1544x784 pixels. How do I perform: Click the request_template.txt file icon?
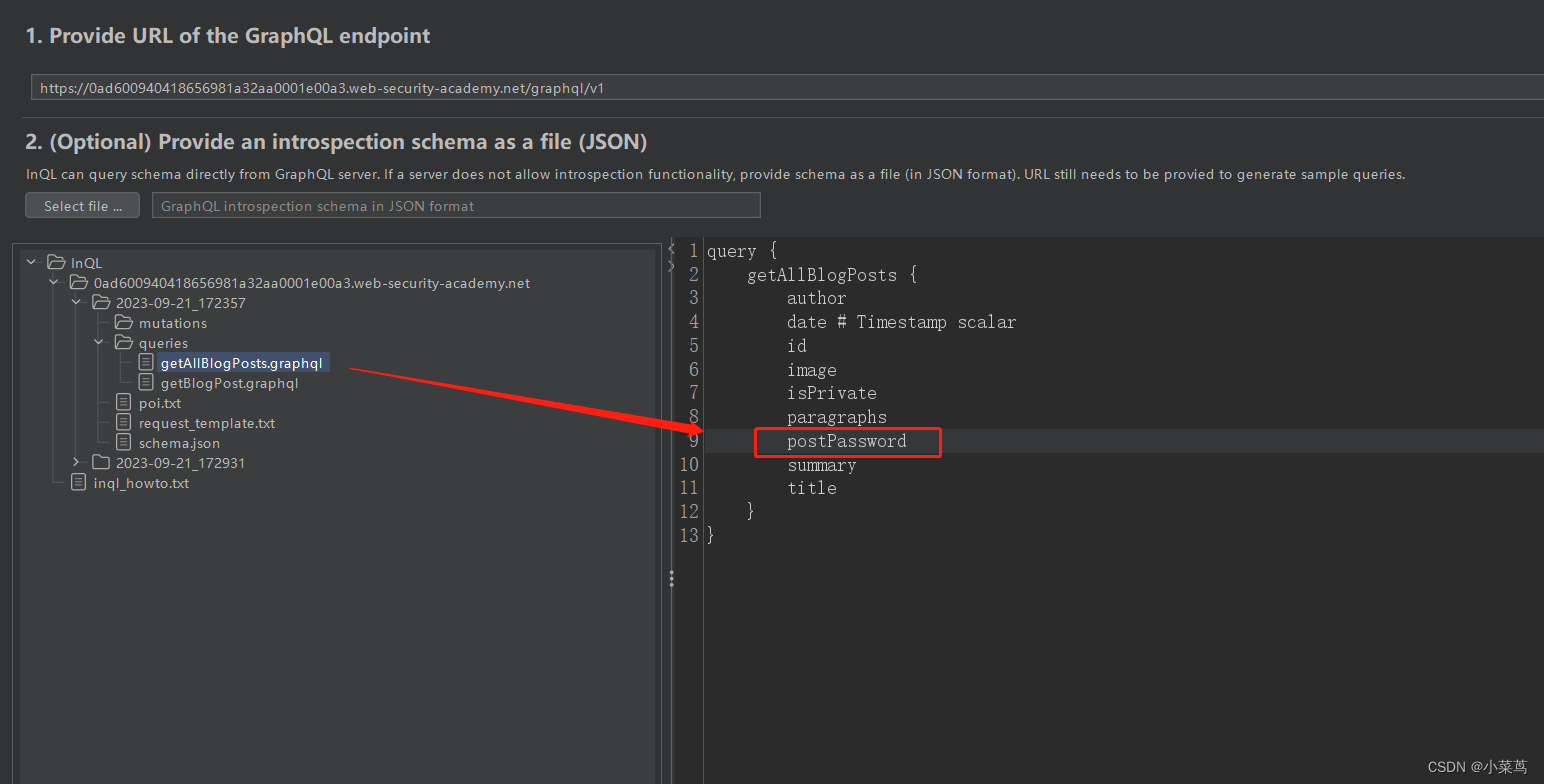[124, 422]
